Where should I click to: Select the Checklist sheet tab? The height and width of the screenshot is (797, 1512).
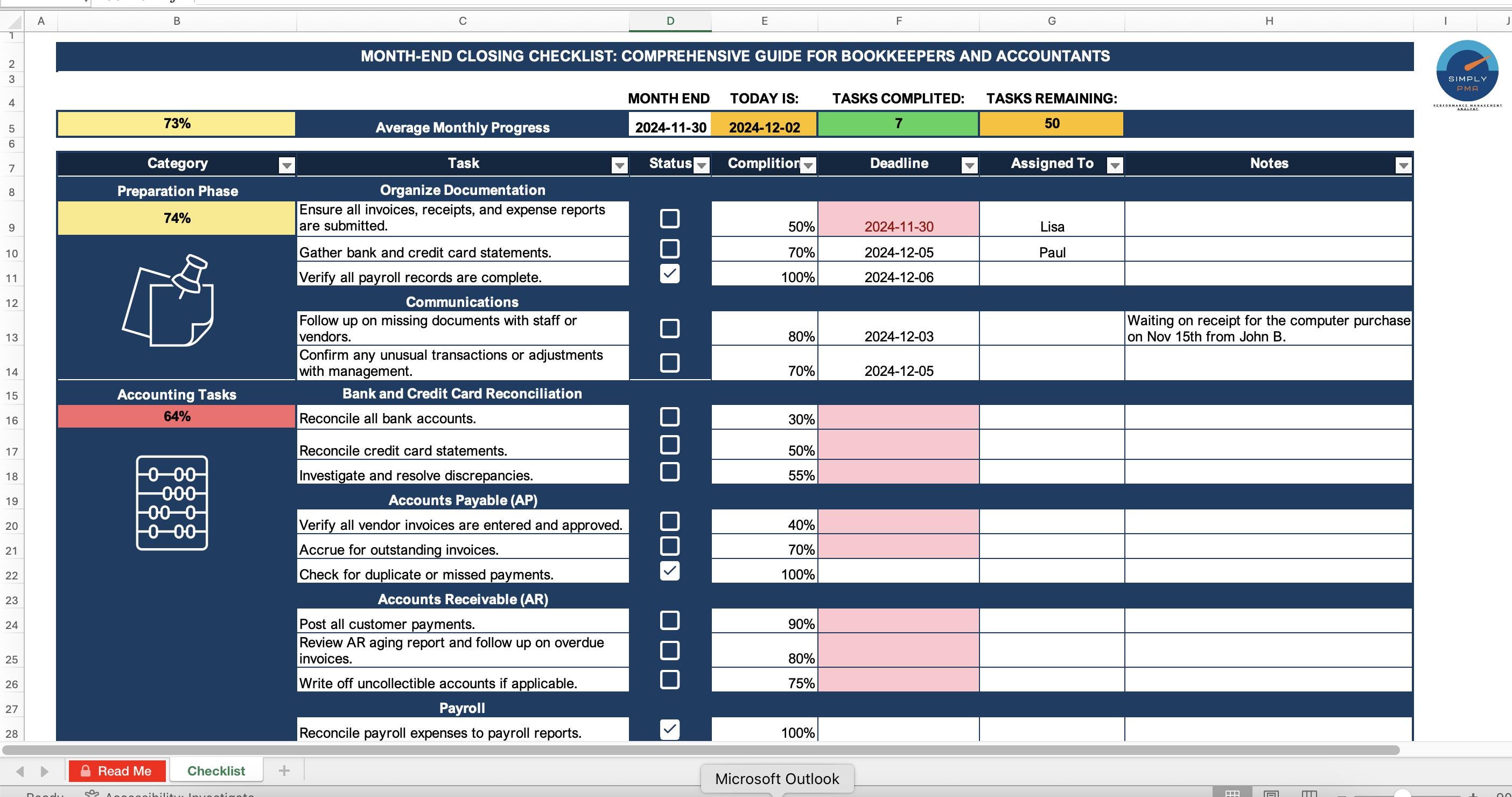pyautogui.click(x=215, y=770)
